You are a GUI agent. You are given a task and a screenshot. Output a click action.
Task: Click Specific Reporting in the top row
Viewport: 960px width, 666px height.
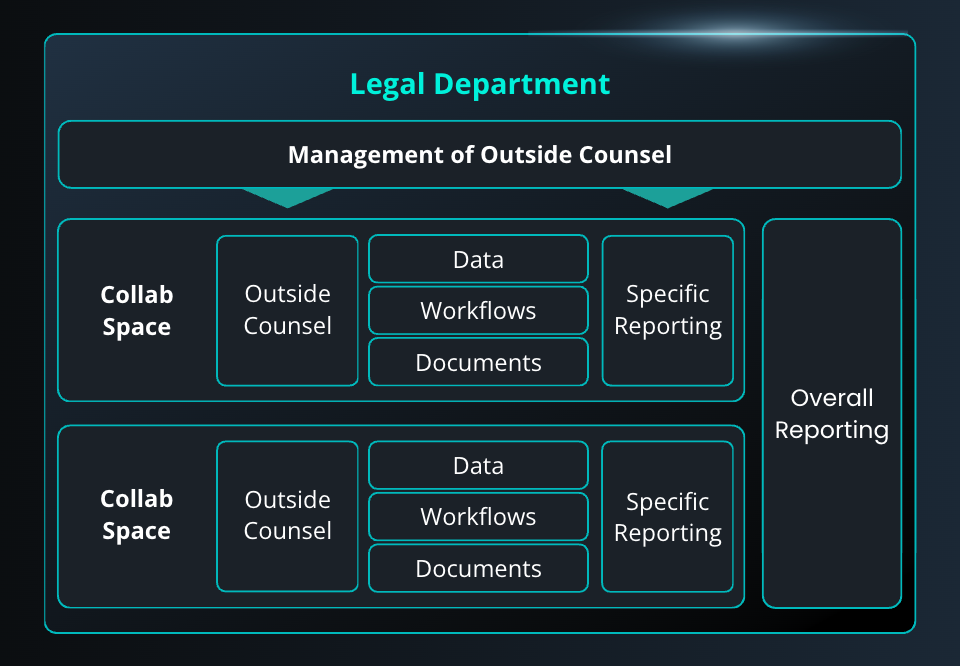(x=667, y=310)
